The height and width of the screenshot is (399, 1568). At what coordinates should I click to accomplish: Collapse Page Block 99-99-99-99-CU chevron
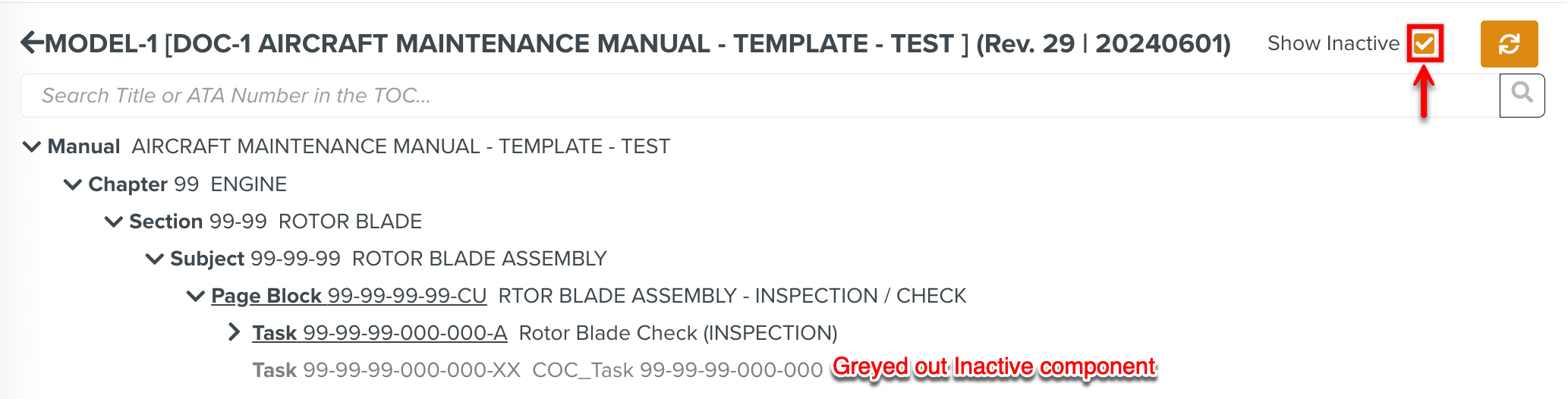tap(196, 296)
